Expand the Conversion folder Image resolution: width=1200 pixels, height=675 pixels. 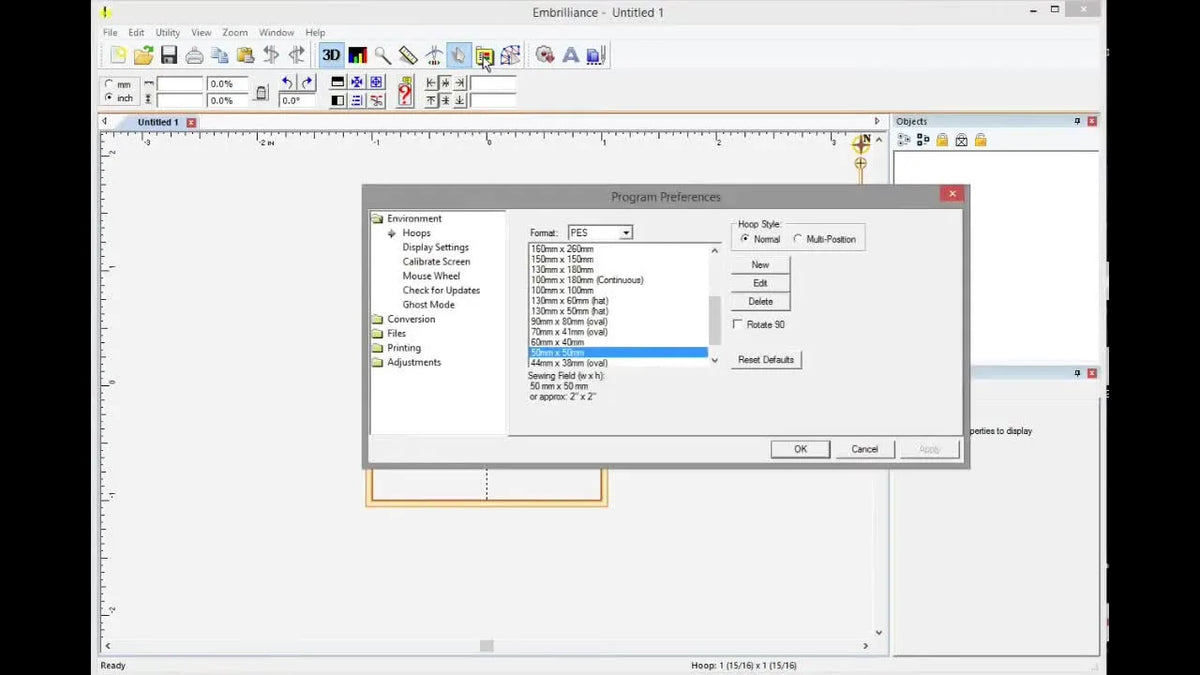coord(377,319)
